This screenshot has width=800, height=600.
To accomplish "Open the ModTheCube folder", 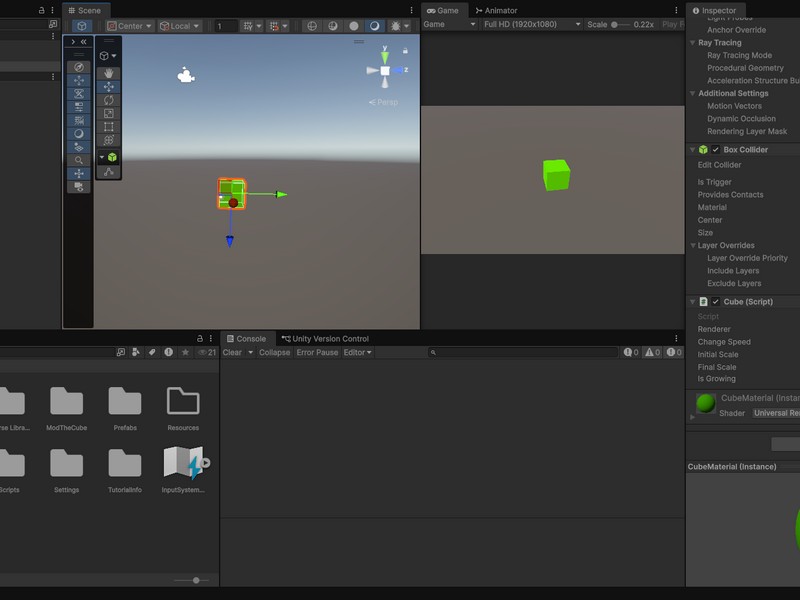I will (x=66, y=408).
